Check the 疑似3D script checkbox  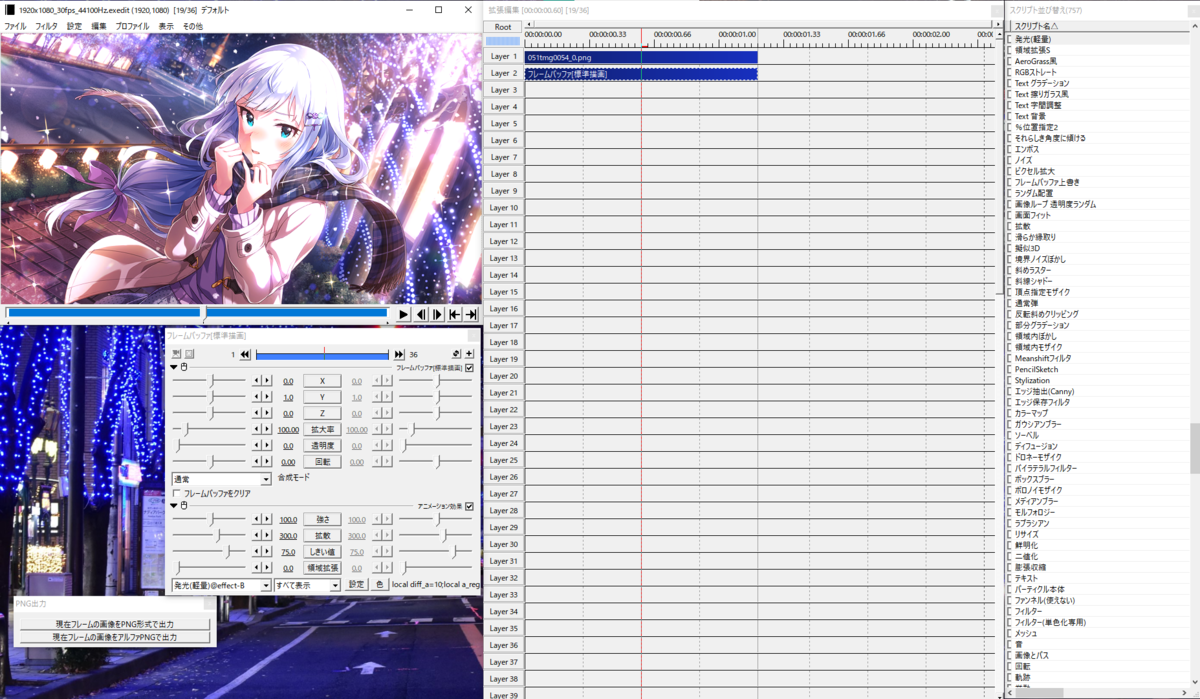point(1009,248)
